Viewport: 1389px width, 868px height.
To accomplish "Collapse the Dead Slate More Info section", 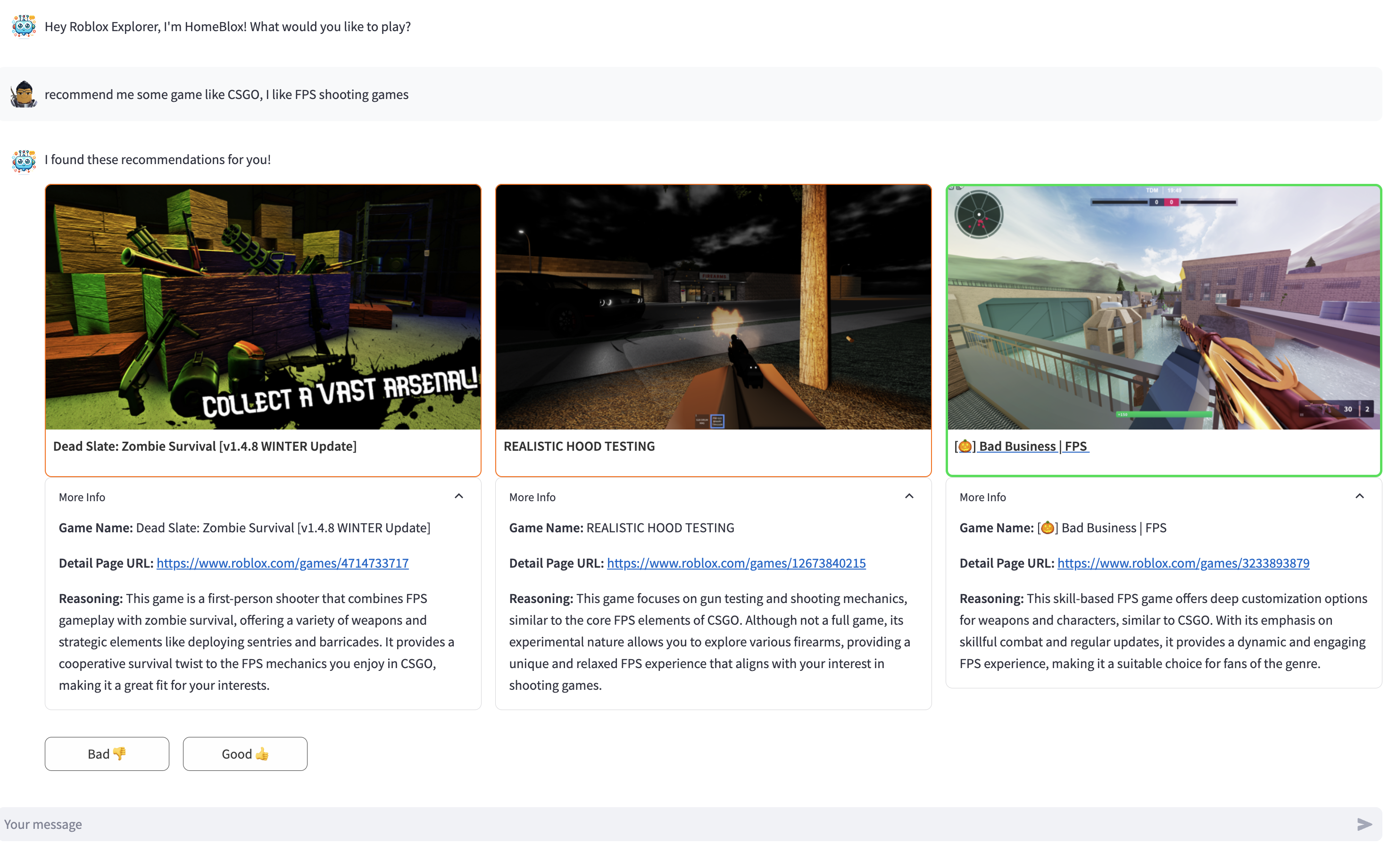I will [459, 496].
